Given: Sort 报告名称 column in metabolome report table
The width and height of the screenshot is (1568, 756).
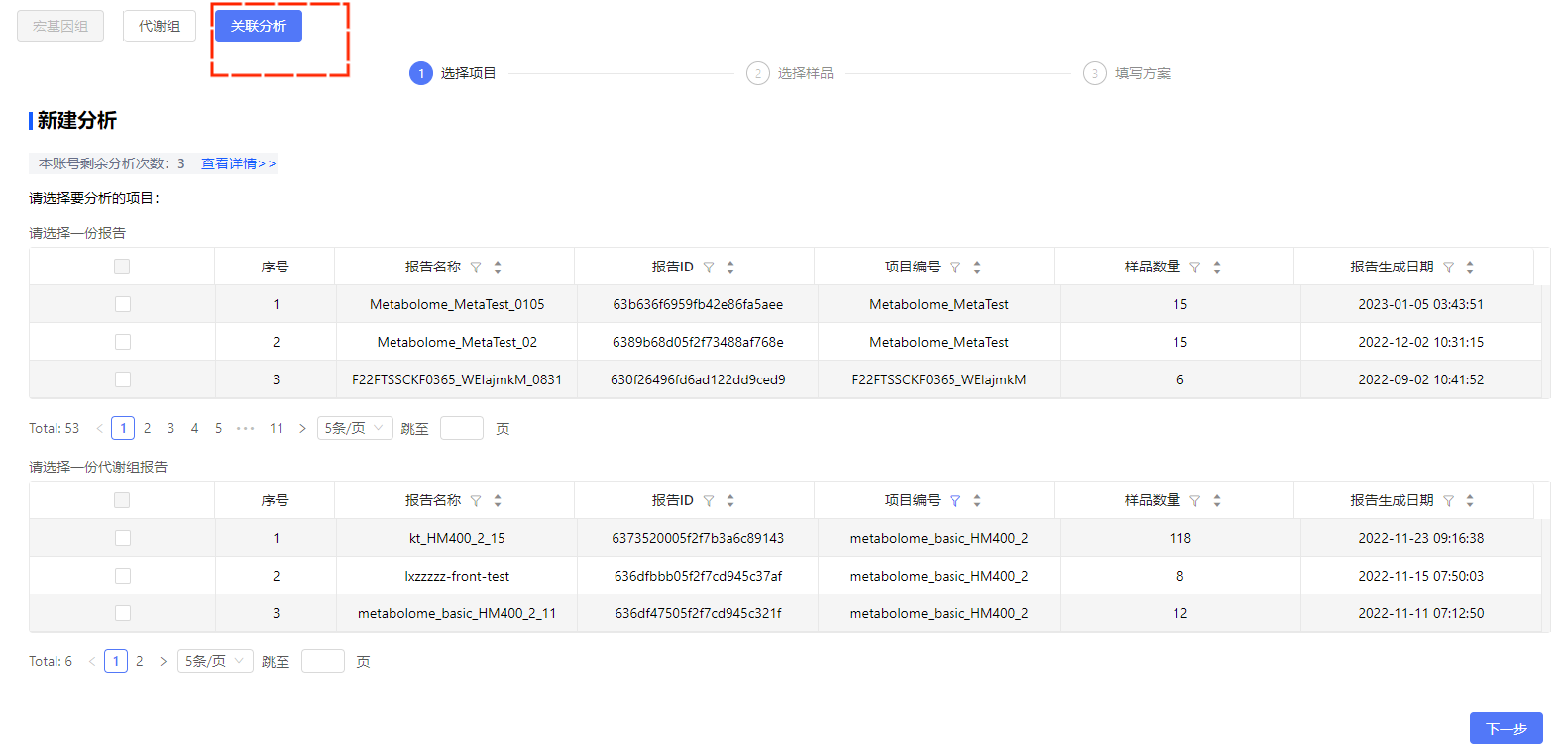Looking at the screenshot, I should [498, 501].
